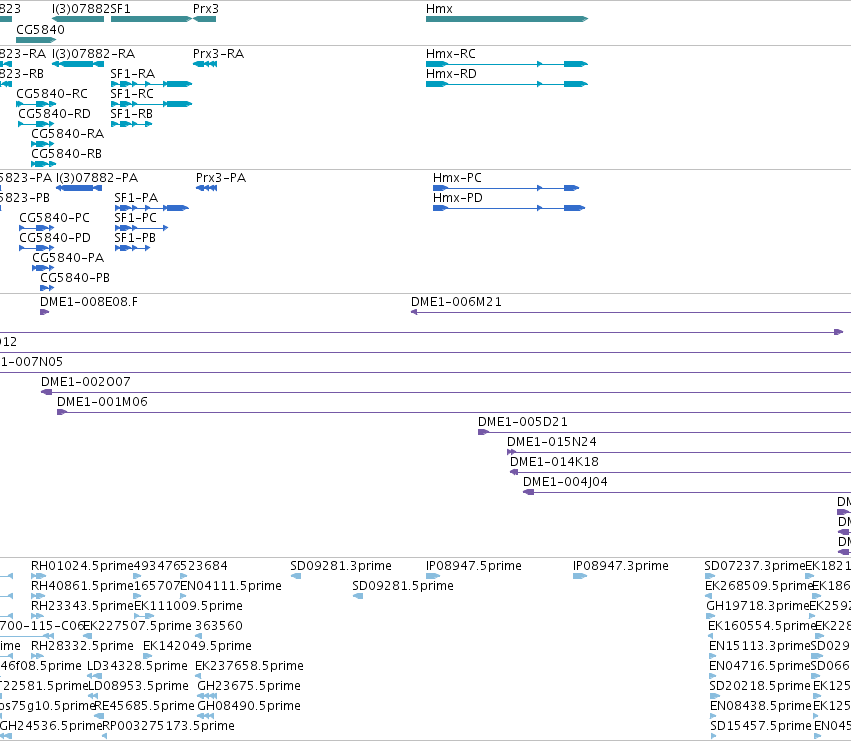
Task: Click the LD34328.5prime EST label
Action: 137,666
